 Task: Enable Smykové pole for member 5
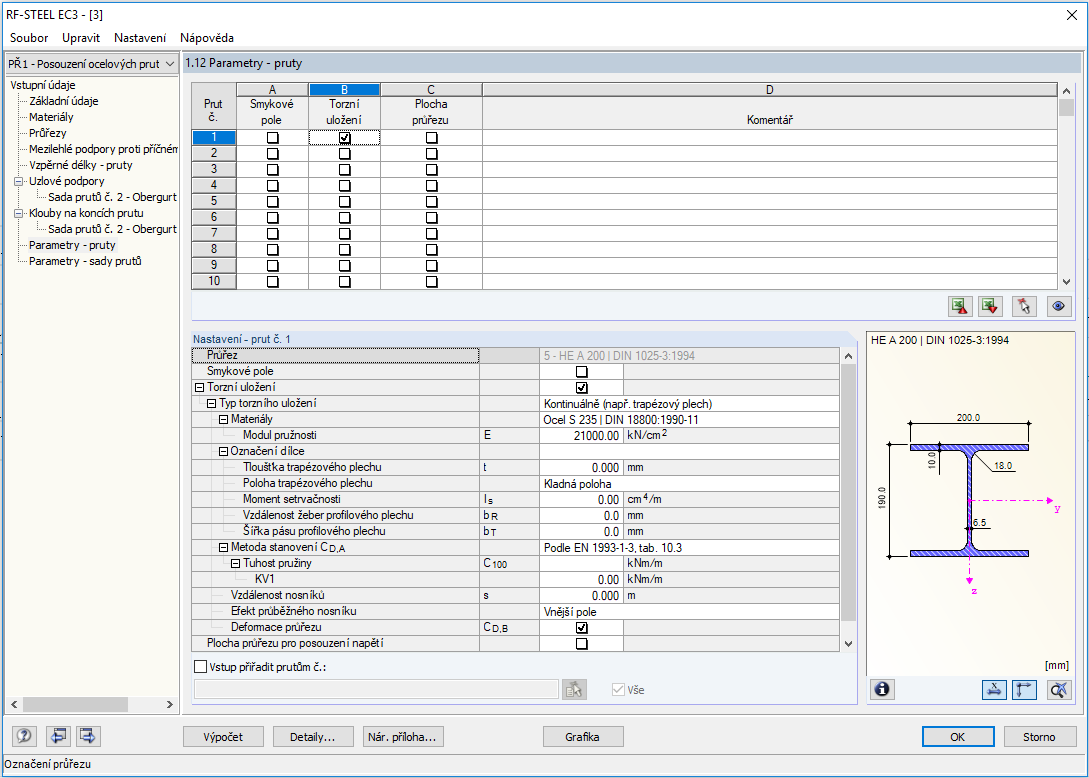click(272, 201)
